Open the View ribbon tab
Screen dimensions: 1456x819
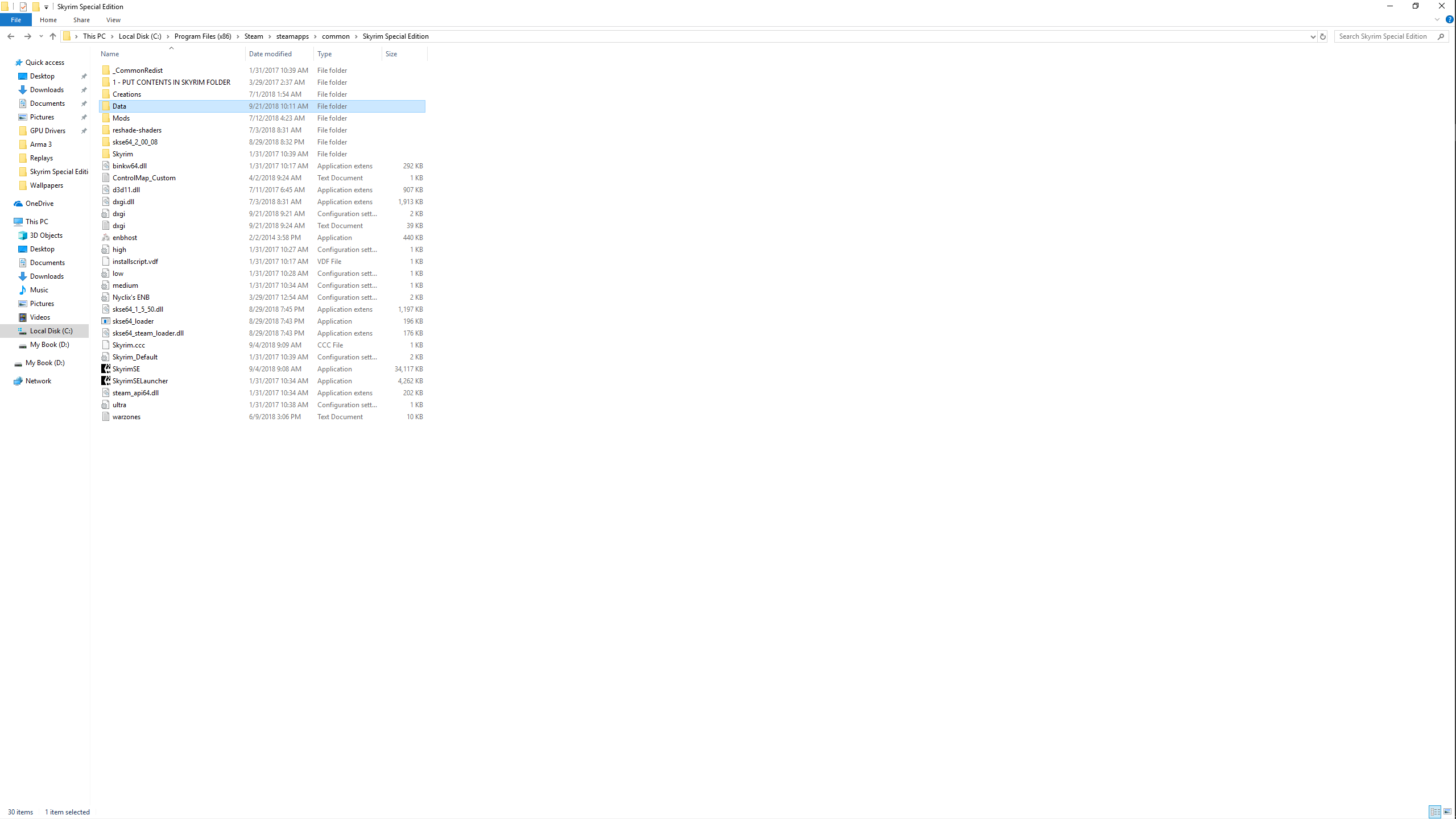[113, 20]
